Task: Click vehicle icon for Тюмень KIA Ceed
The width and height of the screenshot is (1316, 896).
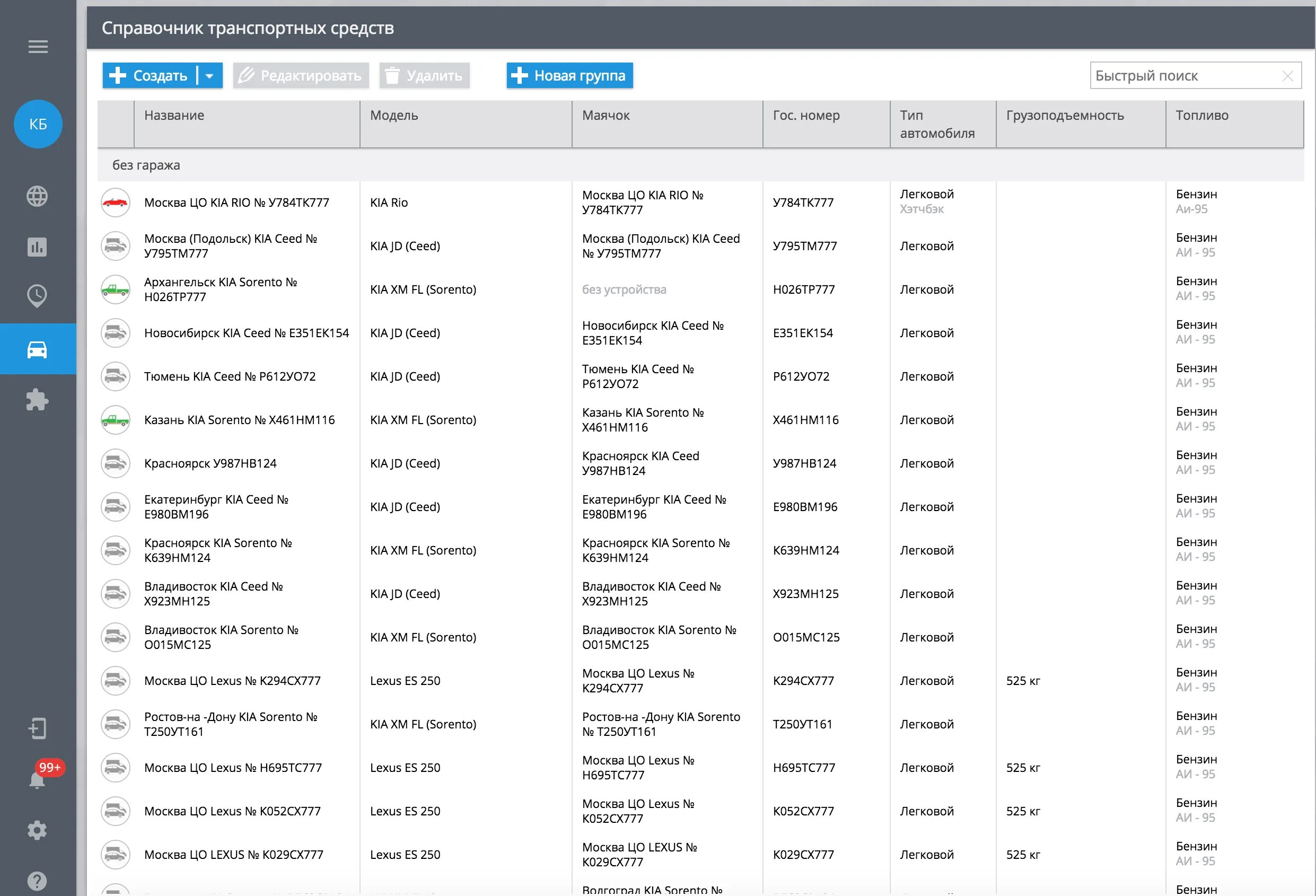Action: tap(116, 376)
